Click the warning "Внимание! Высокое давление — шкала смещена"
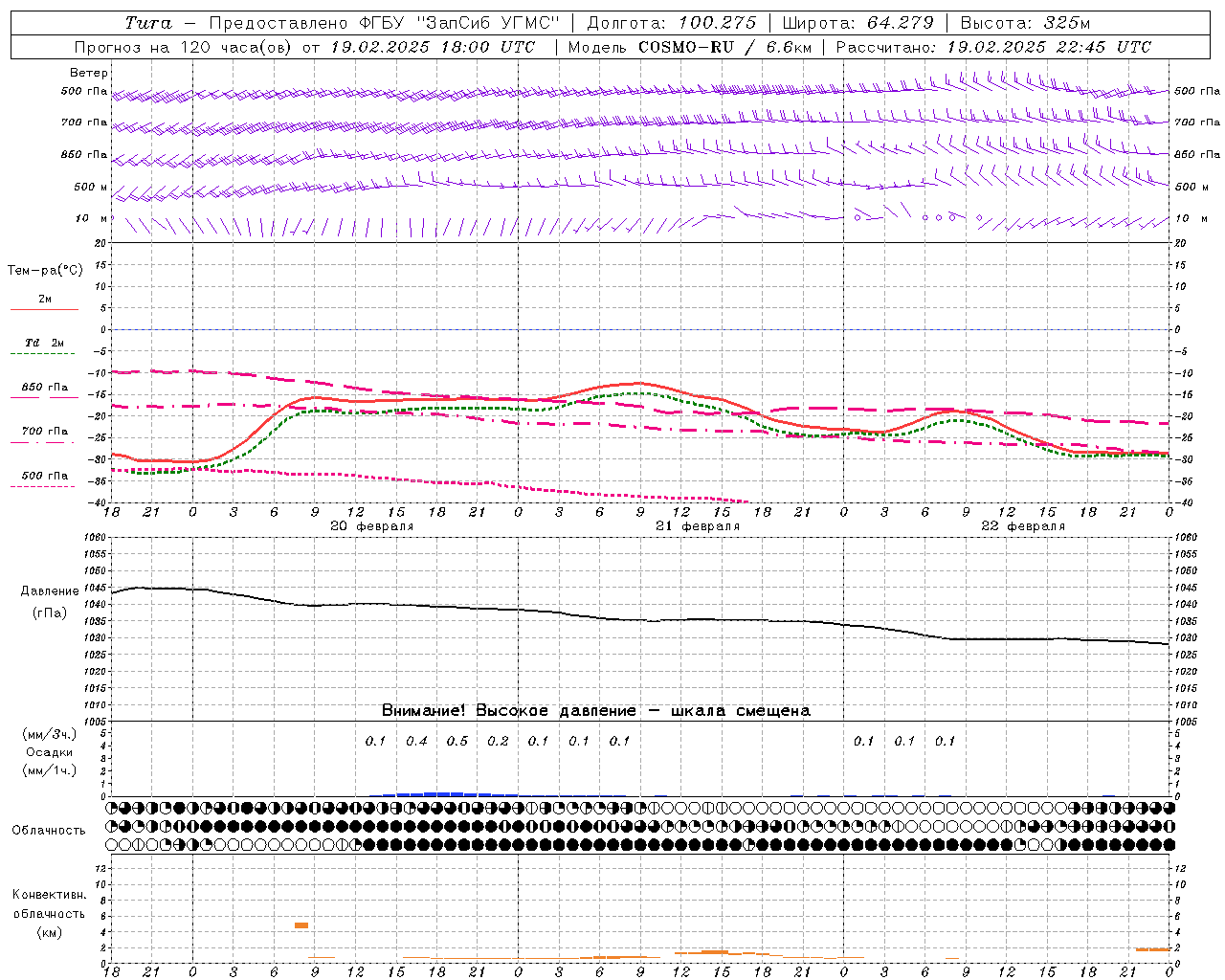The height and width of the screenshot is (980, 1225). click(x=595, y=710)
